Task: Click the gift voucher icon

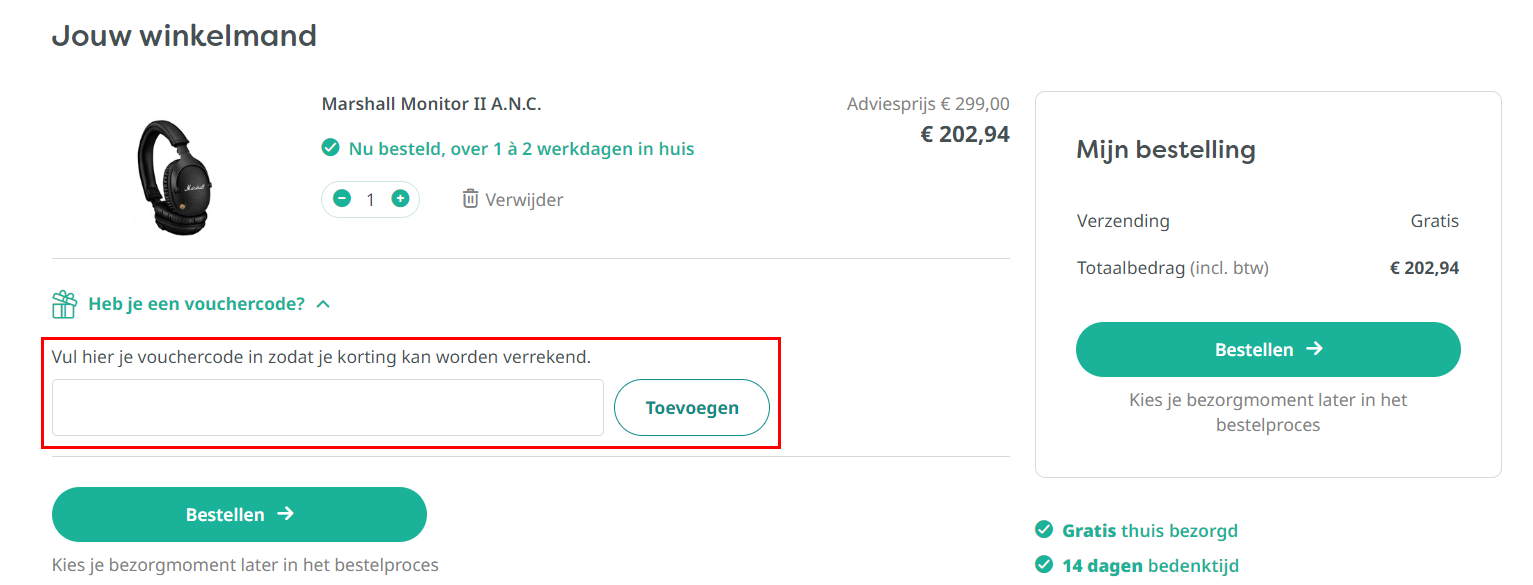Action: tap(64, 304)
